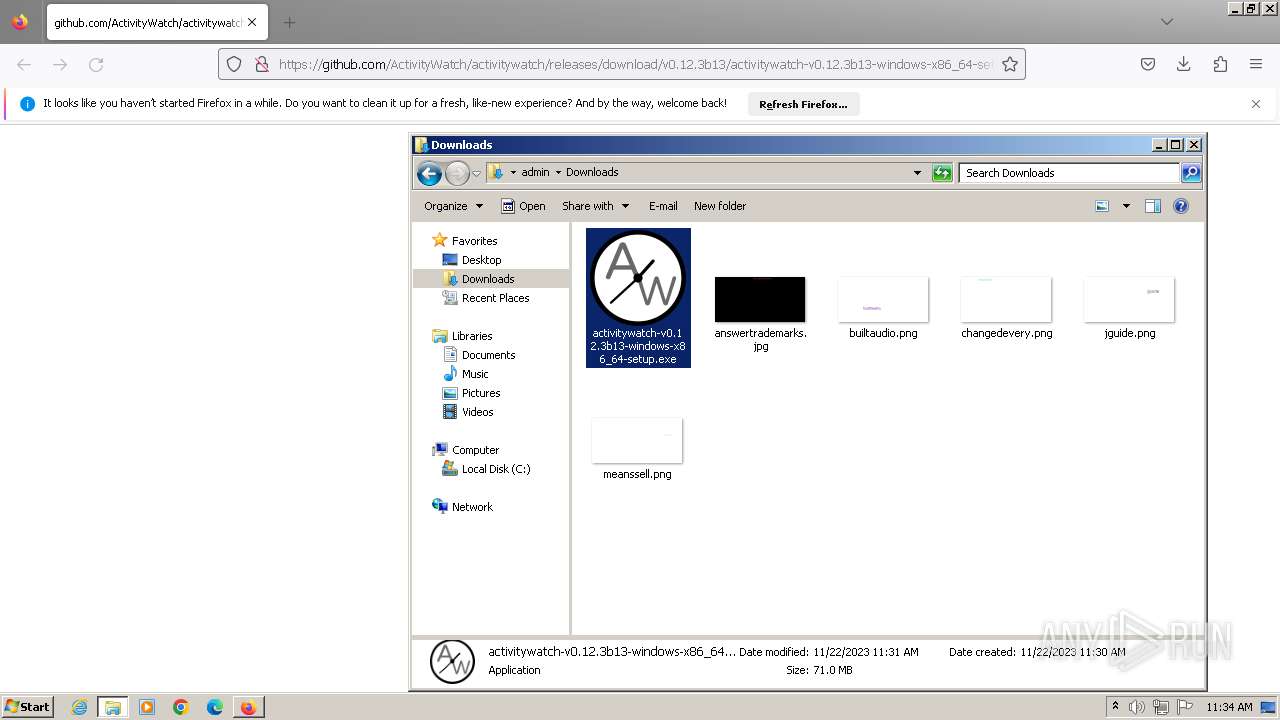The width and height of the screenshot is (1280, 720).
Task: Open the Start menu
Action: (x=28, y=706)
